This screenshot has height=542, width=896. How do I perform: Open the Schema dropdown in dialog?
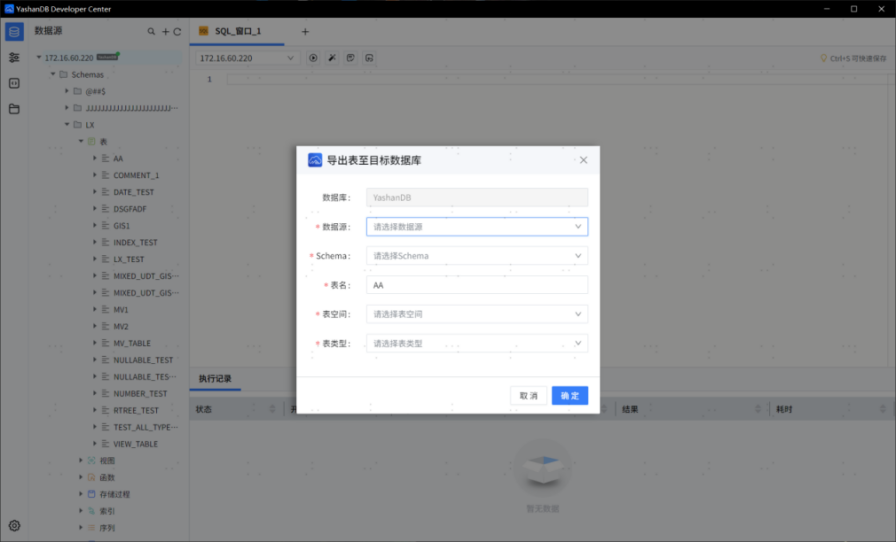pos(477,256)
